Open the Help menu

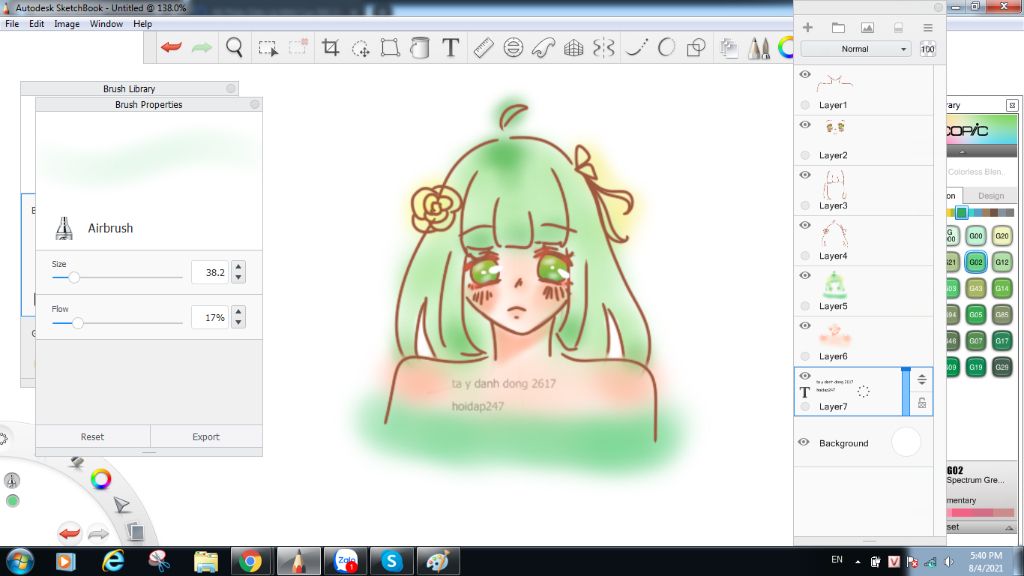pos(142,24)
